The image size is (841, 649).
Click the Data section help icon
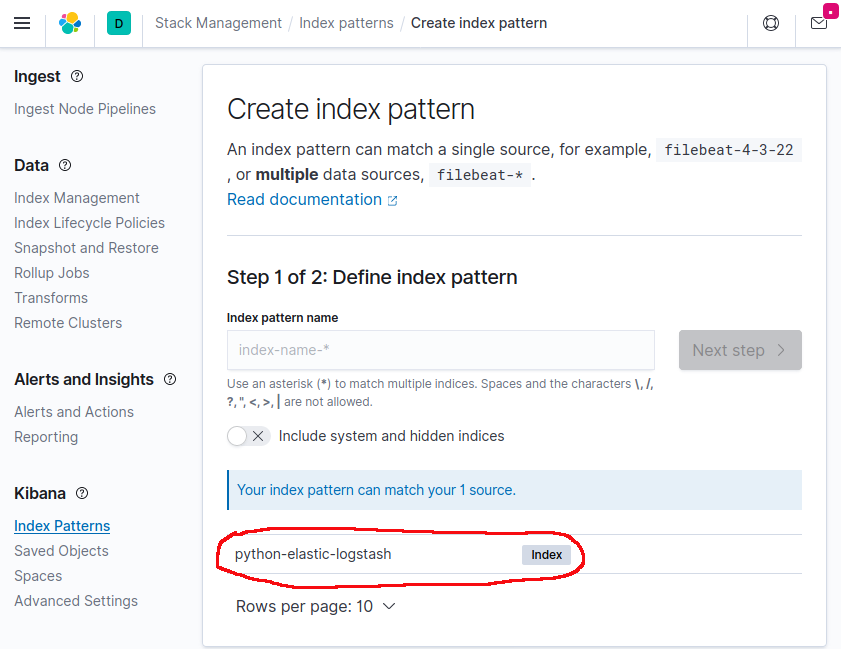tap(66, 166)
